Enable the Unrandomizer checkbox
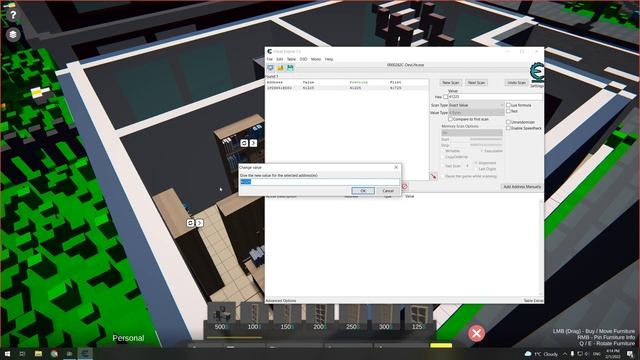The height and width of the screenshot is (360, 640). click(x=509, y=122)
